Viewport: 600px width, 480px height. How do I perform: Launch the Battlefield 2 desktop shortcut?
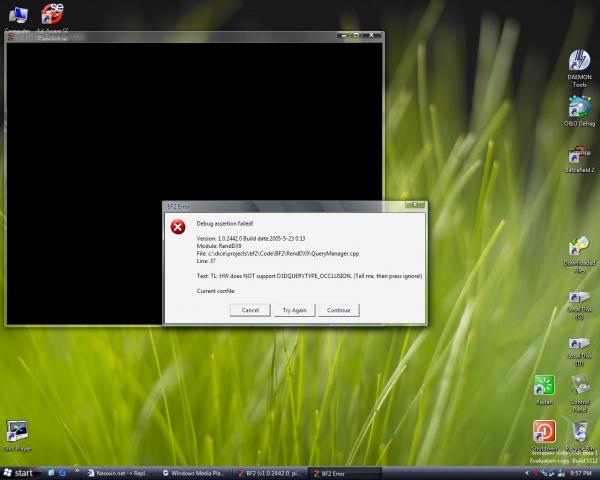pos(579,159)
